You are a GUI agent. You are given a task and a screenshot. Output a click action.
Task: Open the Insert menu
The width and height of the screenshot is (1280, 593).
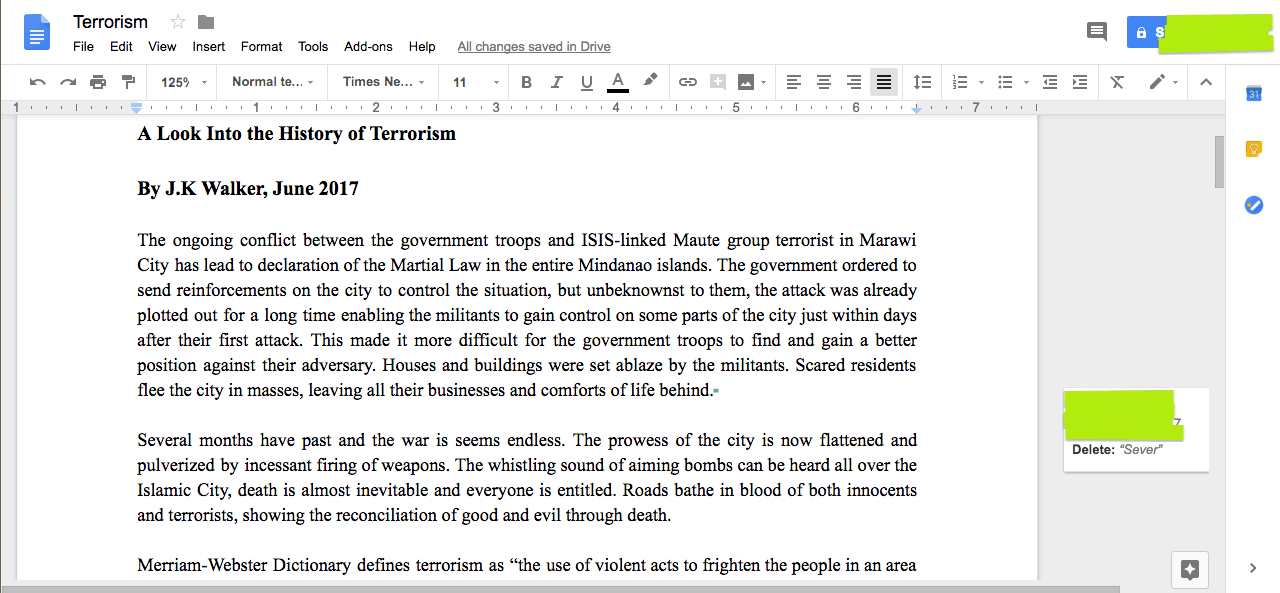(x=209, y=46)
